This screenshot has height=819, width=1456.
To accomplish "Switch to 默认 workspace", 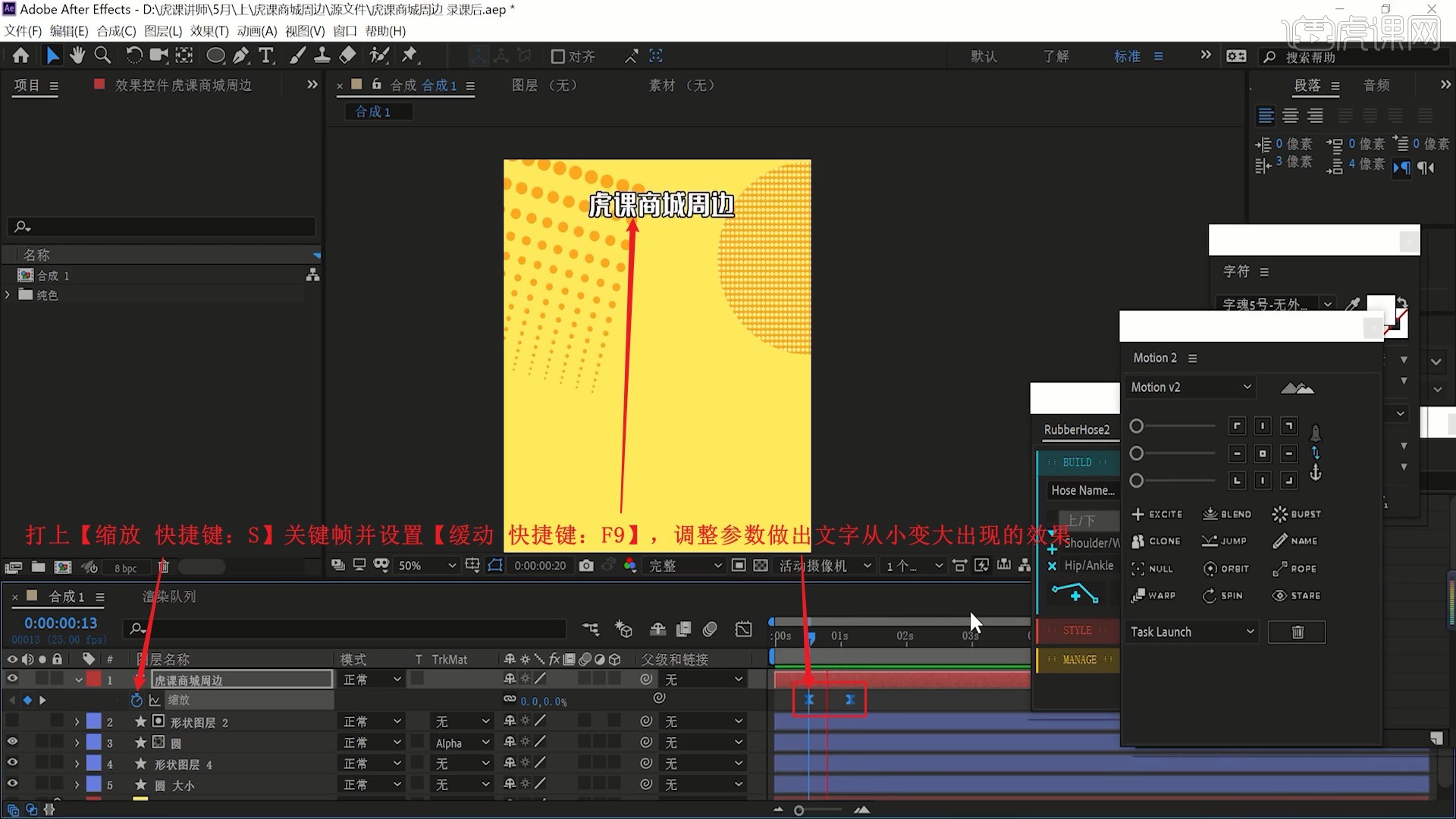I will 984,56.
